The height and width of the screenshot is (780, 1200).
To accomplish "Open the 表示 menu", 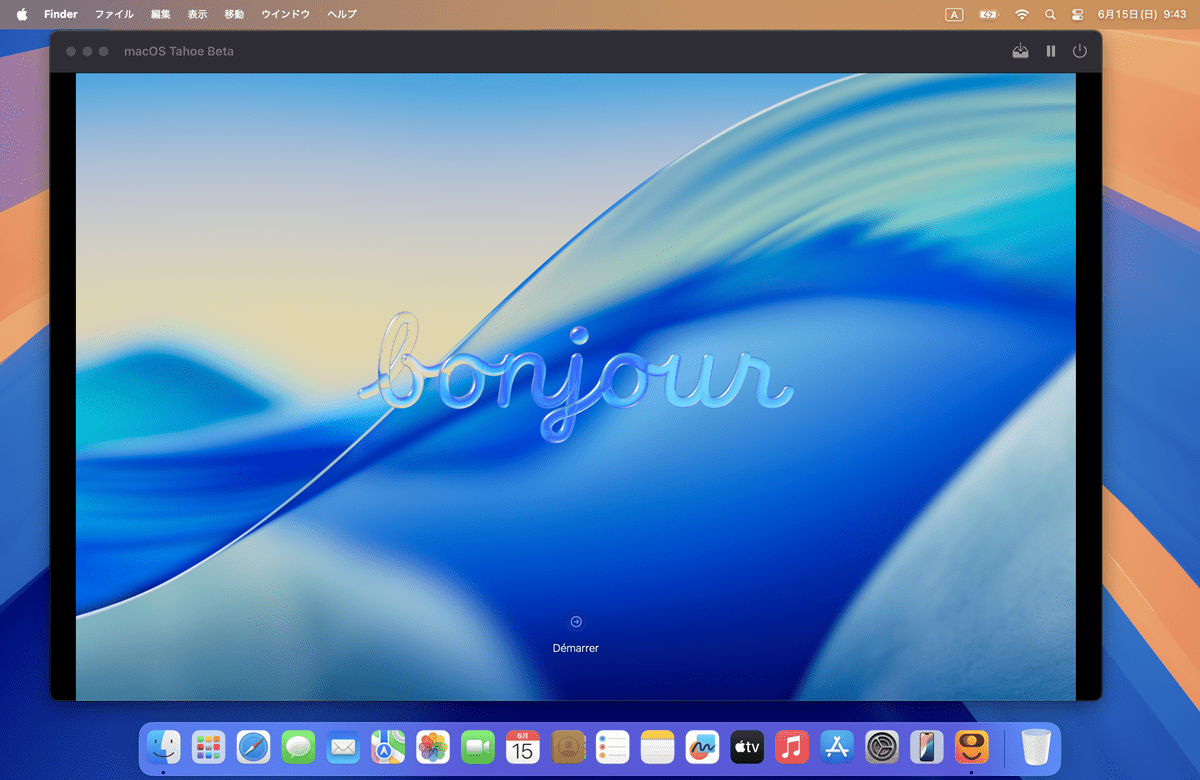I will 198,15.
